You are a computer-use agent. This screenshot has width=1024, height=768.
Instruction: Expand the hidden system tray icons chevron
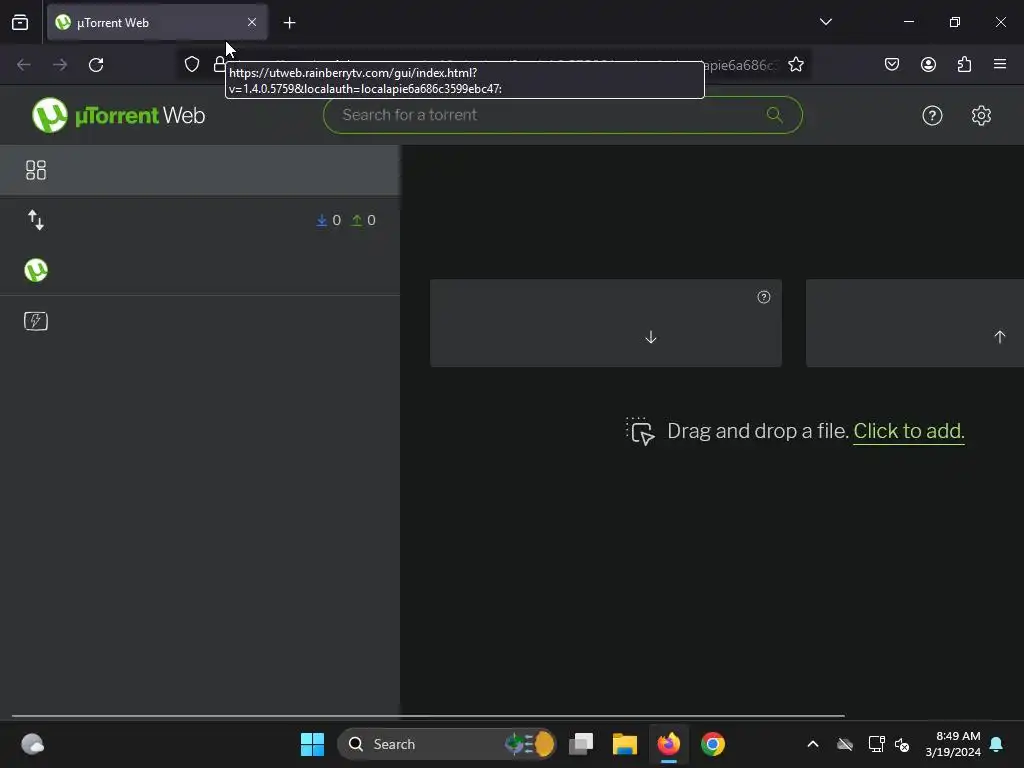[812, 744]
